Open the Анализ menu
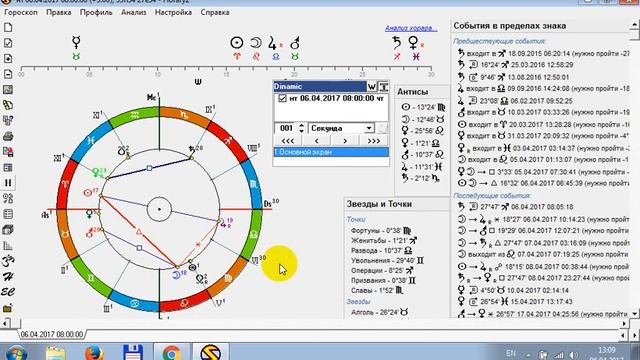 (x=133, y=12)
